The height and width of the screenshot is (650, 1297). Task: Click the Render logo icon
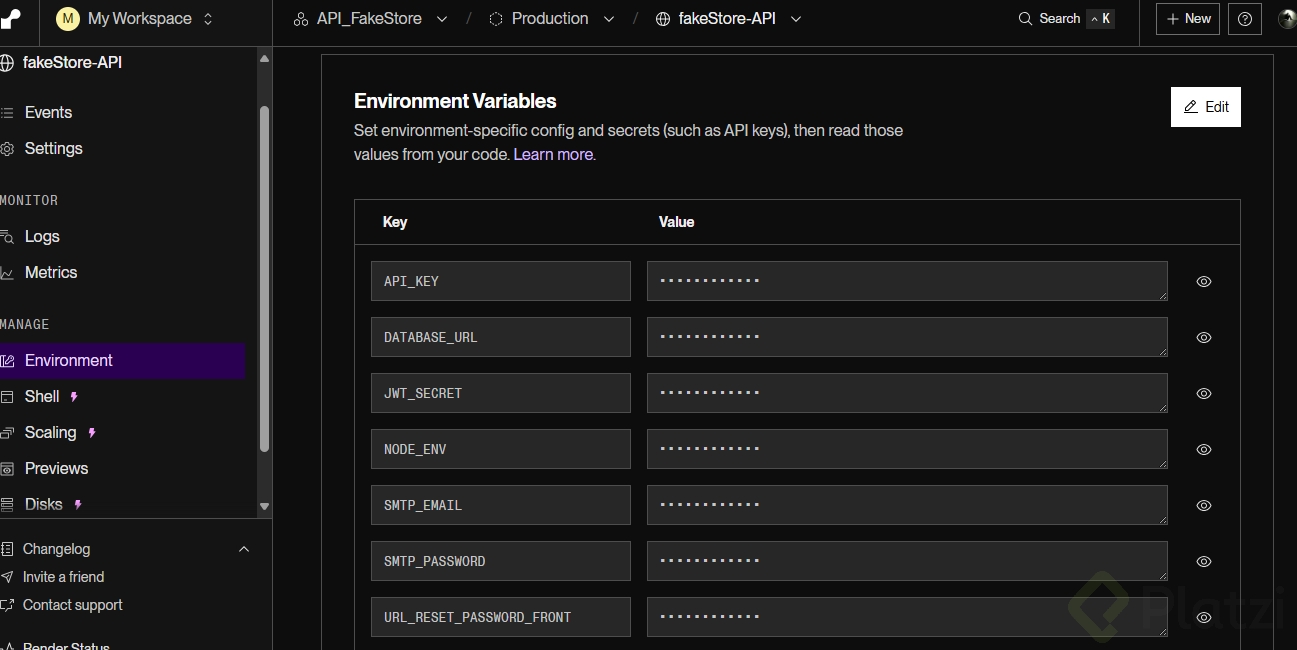(x=12, y=19)
